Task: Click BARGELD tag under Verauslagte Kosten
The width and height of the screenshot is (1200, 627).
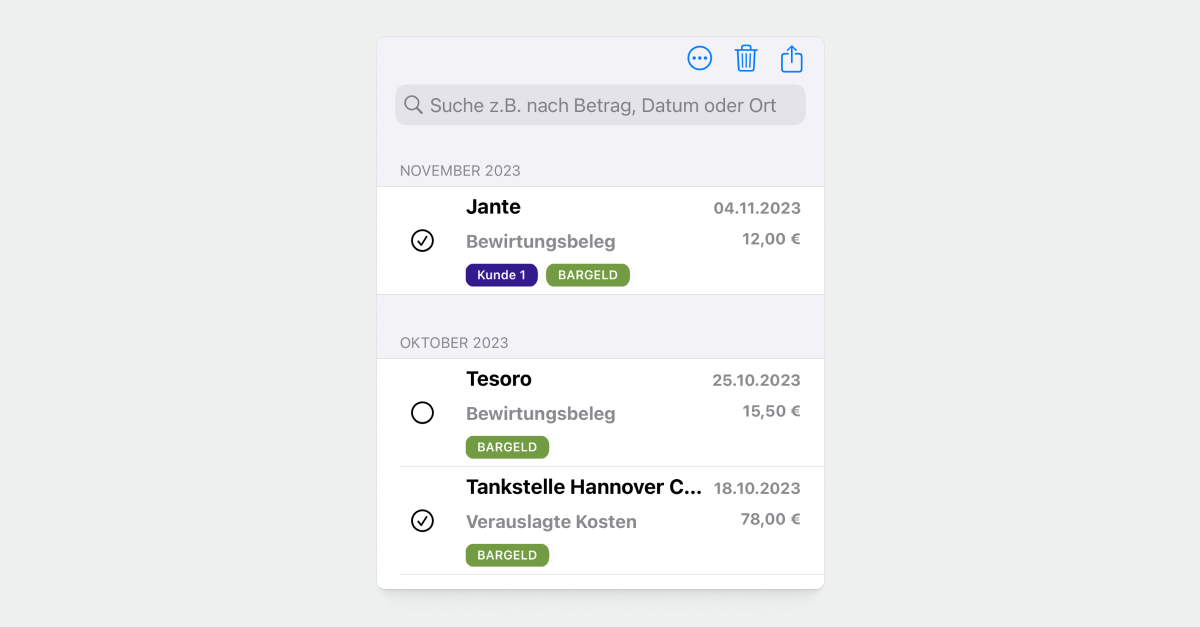Action: (507, 555)
